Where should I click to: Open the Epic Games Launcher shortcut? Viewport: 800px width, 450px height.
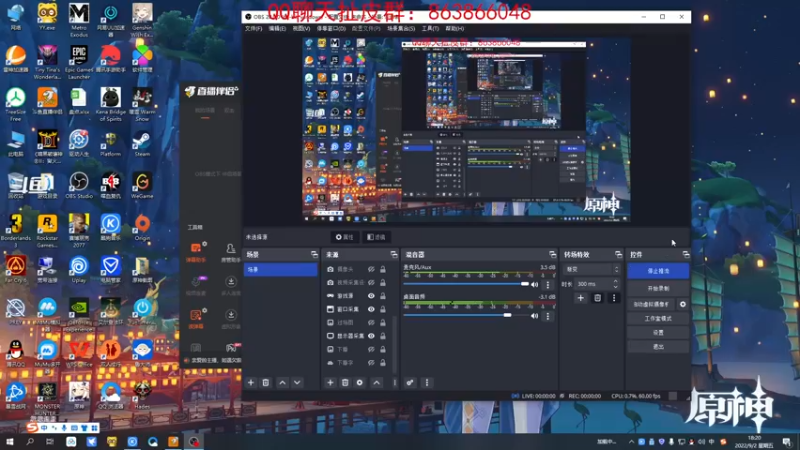(x=79, y=62)
